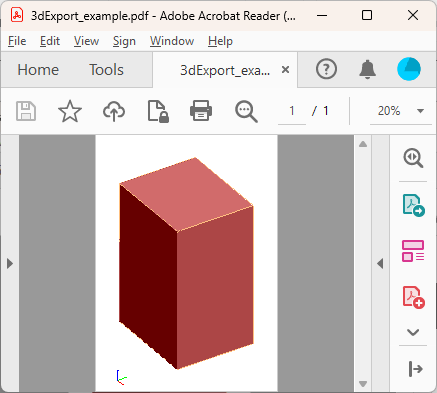Click the 20% zoom value field
This screenshot has height=393, width=437.
(389, 111)
